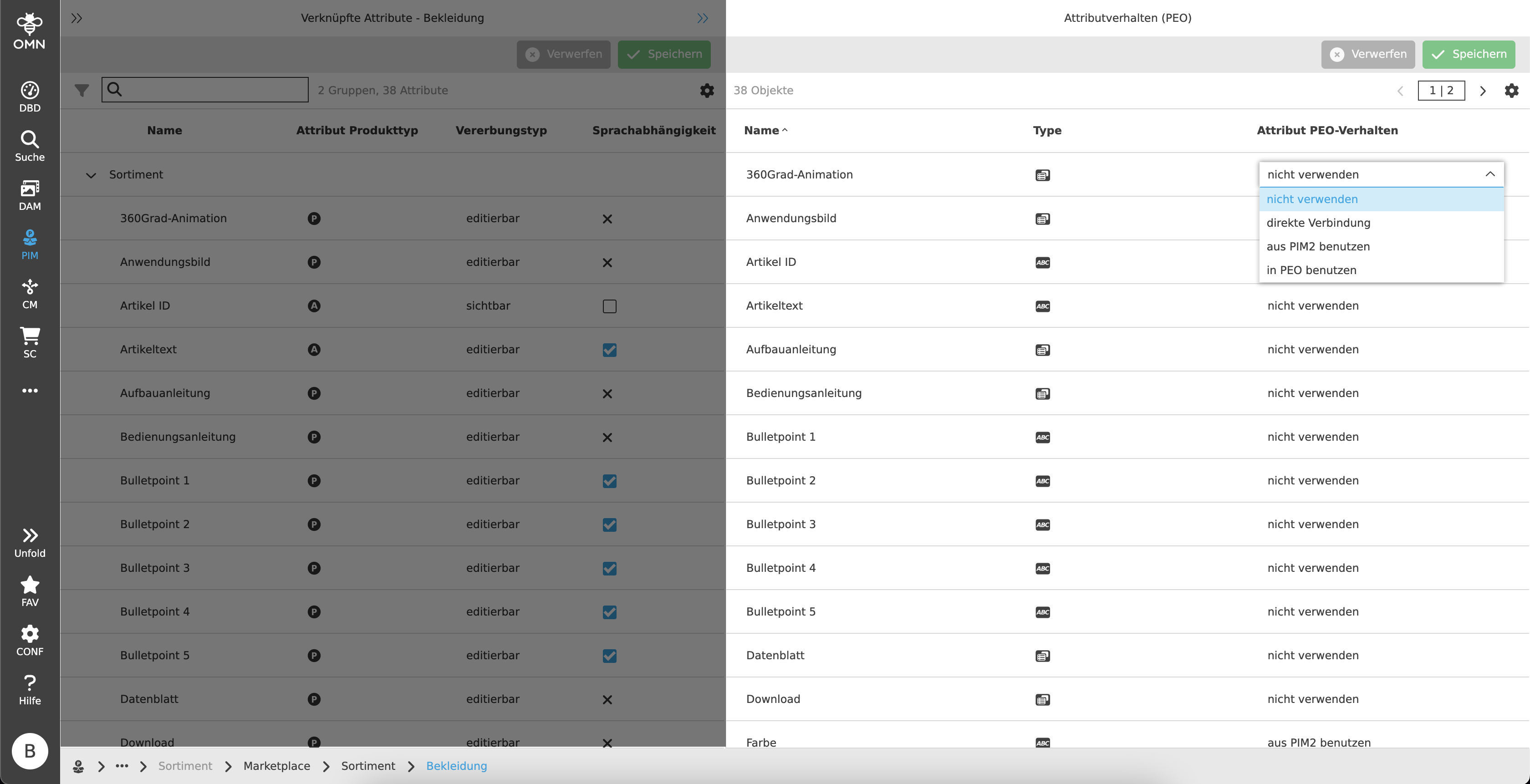Uncheck Bulletpoint 3 Sprachabhängigkeit checkbox
The height and width of the screenshot is (784, 1530).
[609, 568]
